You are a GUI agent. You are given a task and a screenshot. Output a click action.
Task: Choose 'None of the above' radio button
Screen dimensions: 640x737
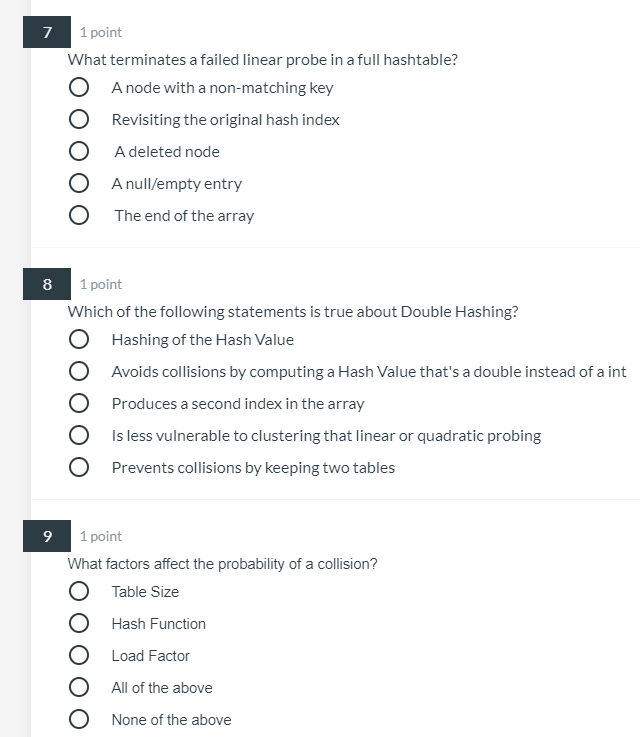pos(78,719)
